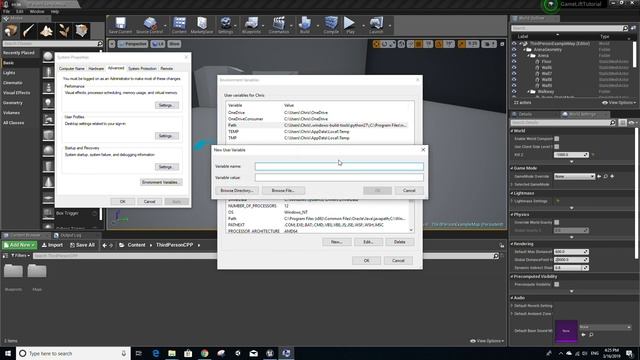Viewport: 640px width, 360px height.
Task: Collapse the Rendering section in World Settings
Action: (x=512, y=244)
